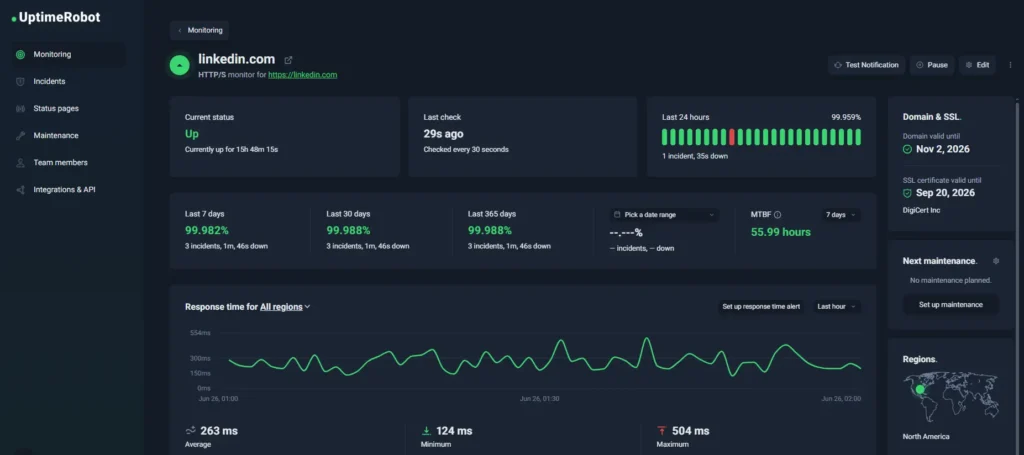The height and width of the screenshot is (455, 1024).
Task: Click the Maintenance wrench icon
Action: [20, 136]
